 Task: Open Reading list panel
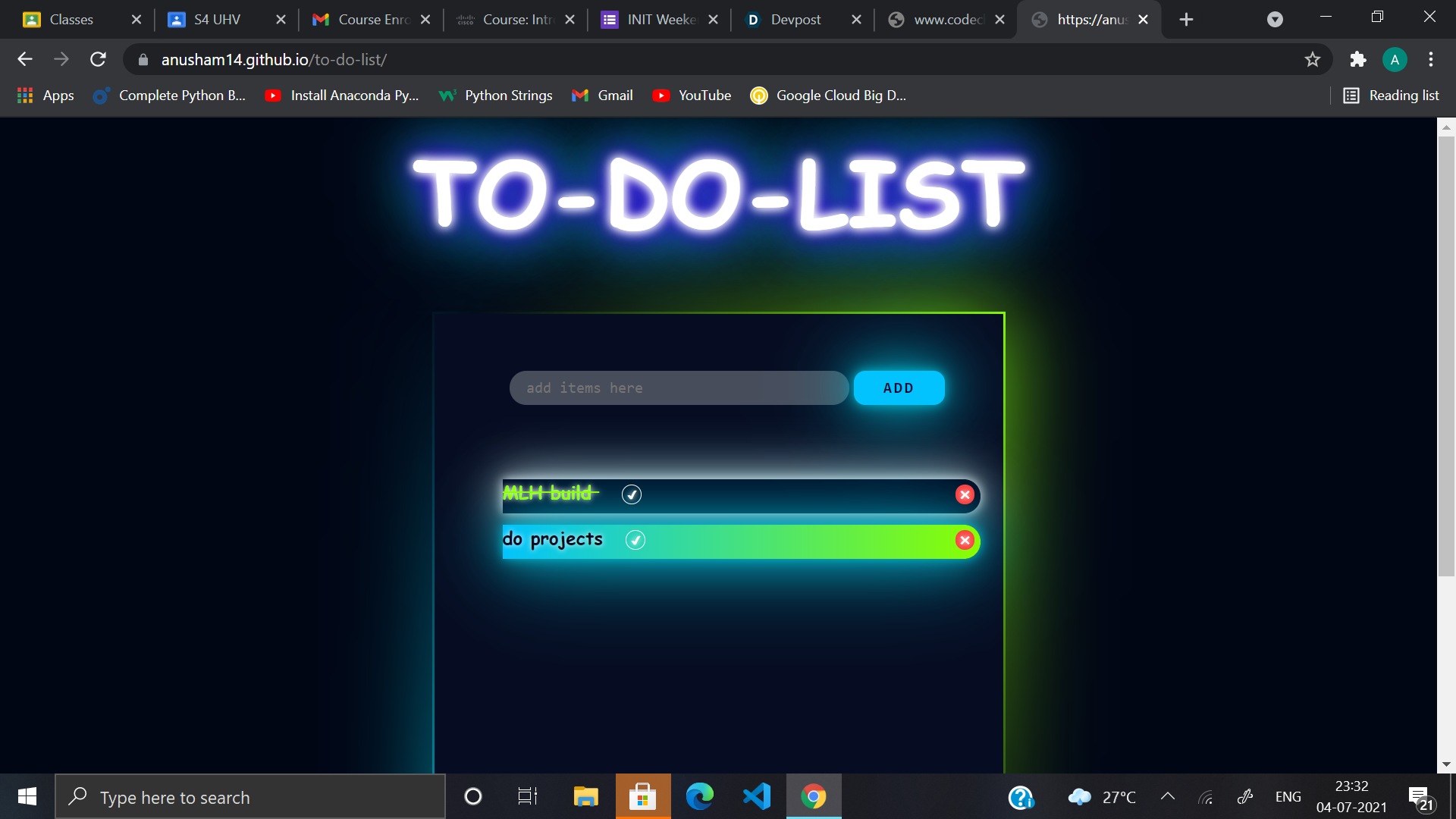point(1392,96)
